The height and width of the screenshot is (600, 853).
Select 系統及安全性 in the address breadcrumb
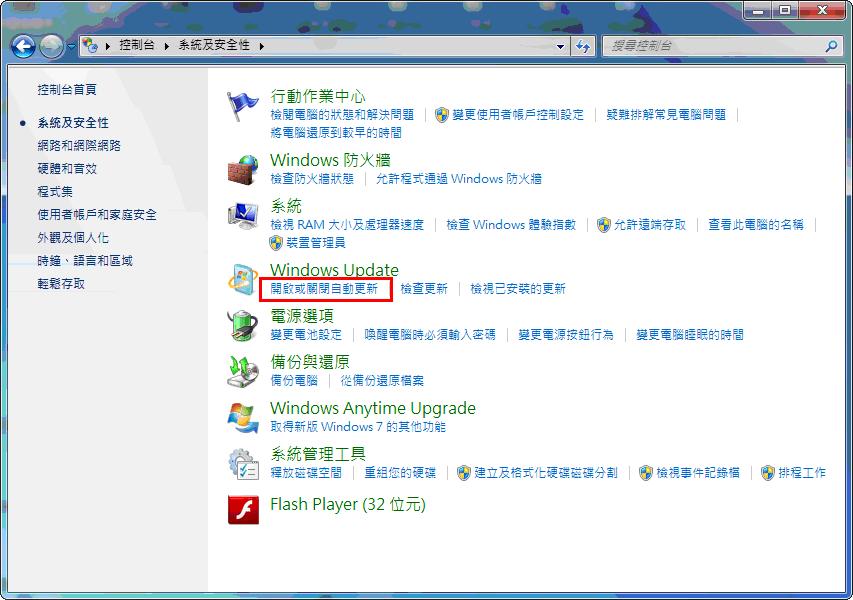coord(214,46)
